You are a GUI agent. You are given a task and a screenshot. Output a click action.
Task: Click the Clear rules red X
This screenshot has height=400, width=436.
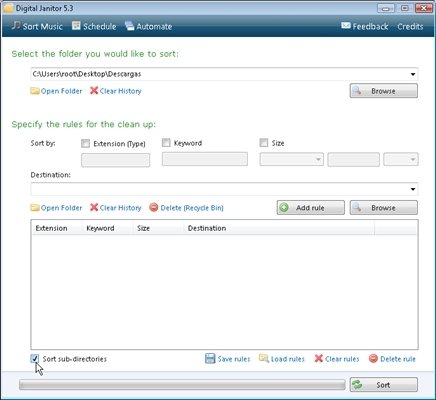pyautogui.click(x=319, y=358)
